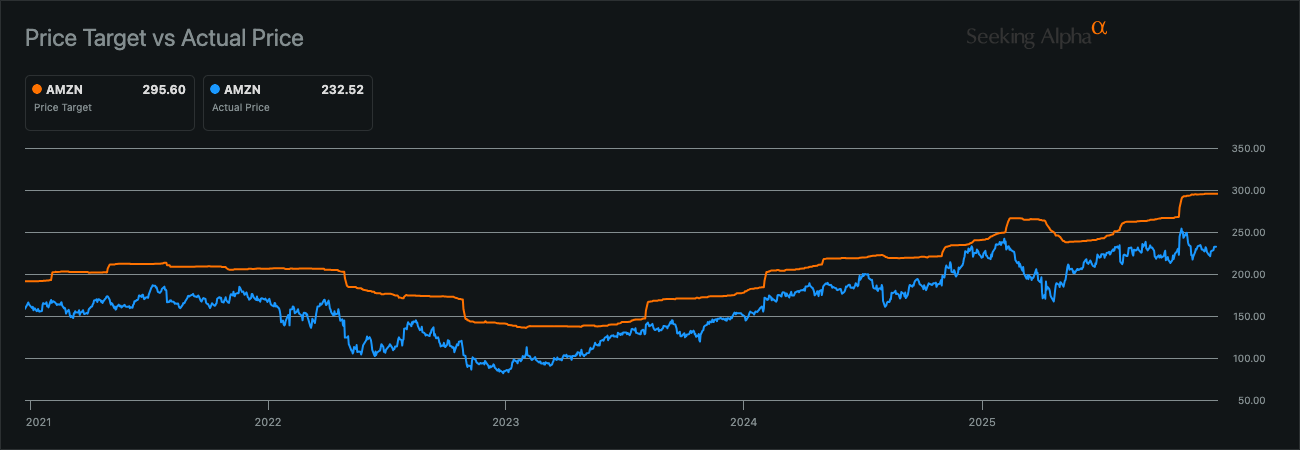Image resolution: width=1300 pixels, height=450 pixels.
Task: Click the blue Actual Price color dot
Action: (x=216, y=89)
